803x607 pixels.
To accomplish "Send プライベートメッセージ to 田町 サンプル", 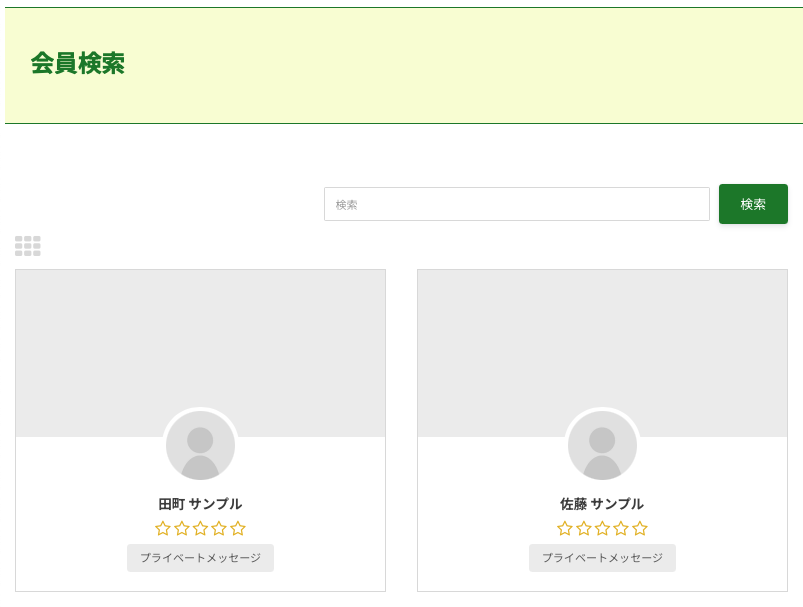I will click(x=200, y=558).
